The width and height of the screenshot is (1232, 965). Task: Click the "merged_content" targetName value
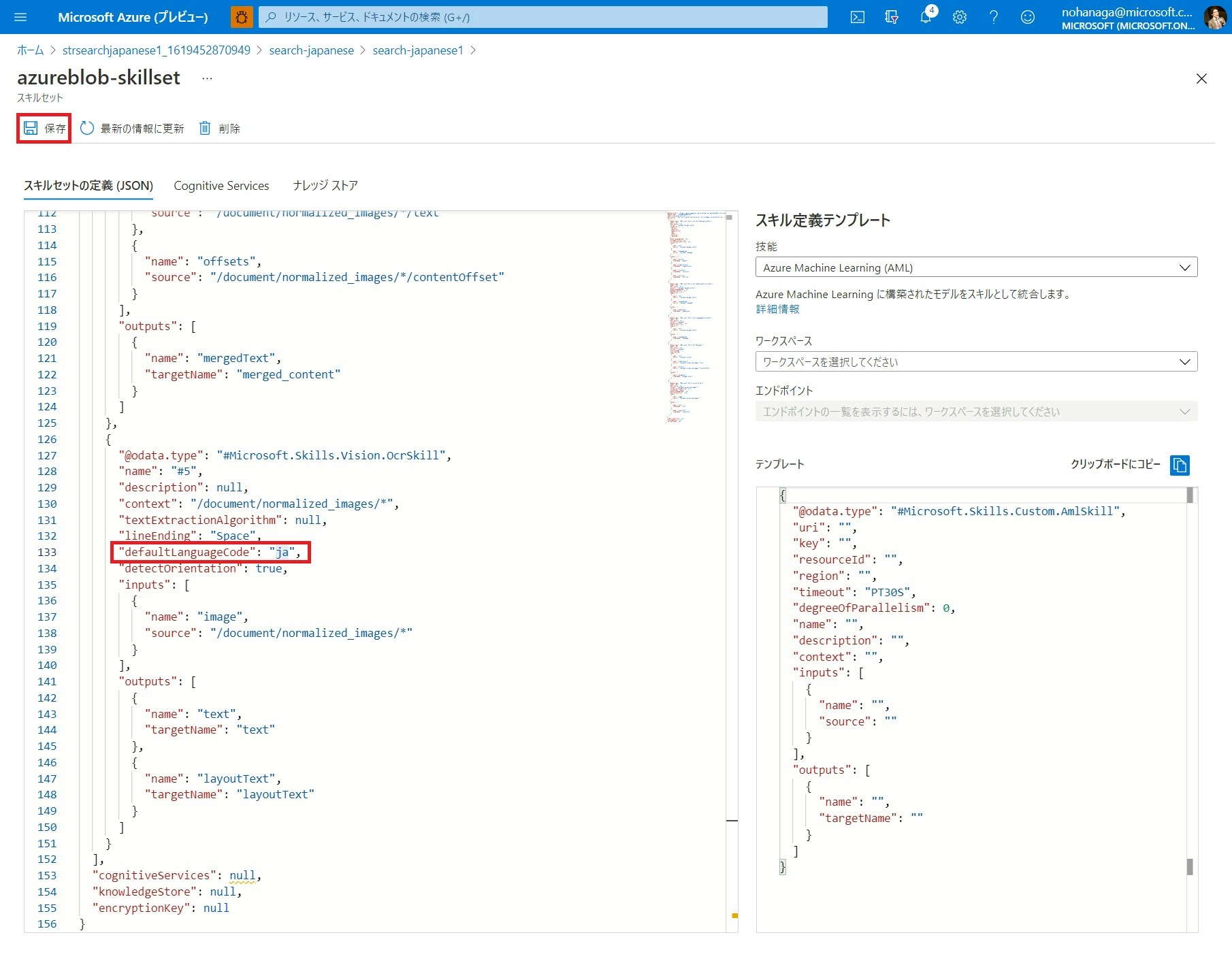coord(289,374)
